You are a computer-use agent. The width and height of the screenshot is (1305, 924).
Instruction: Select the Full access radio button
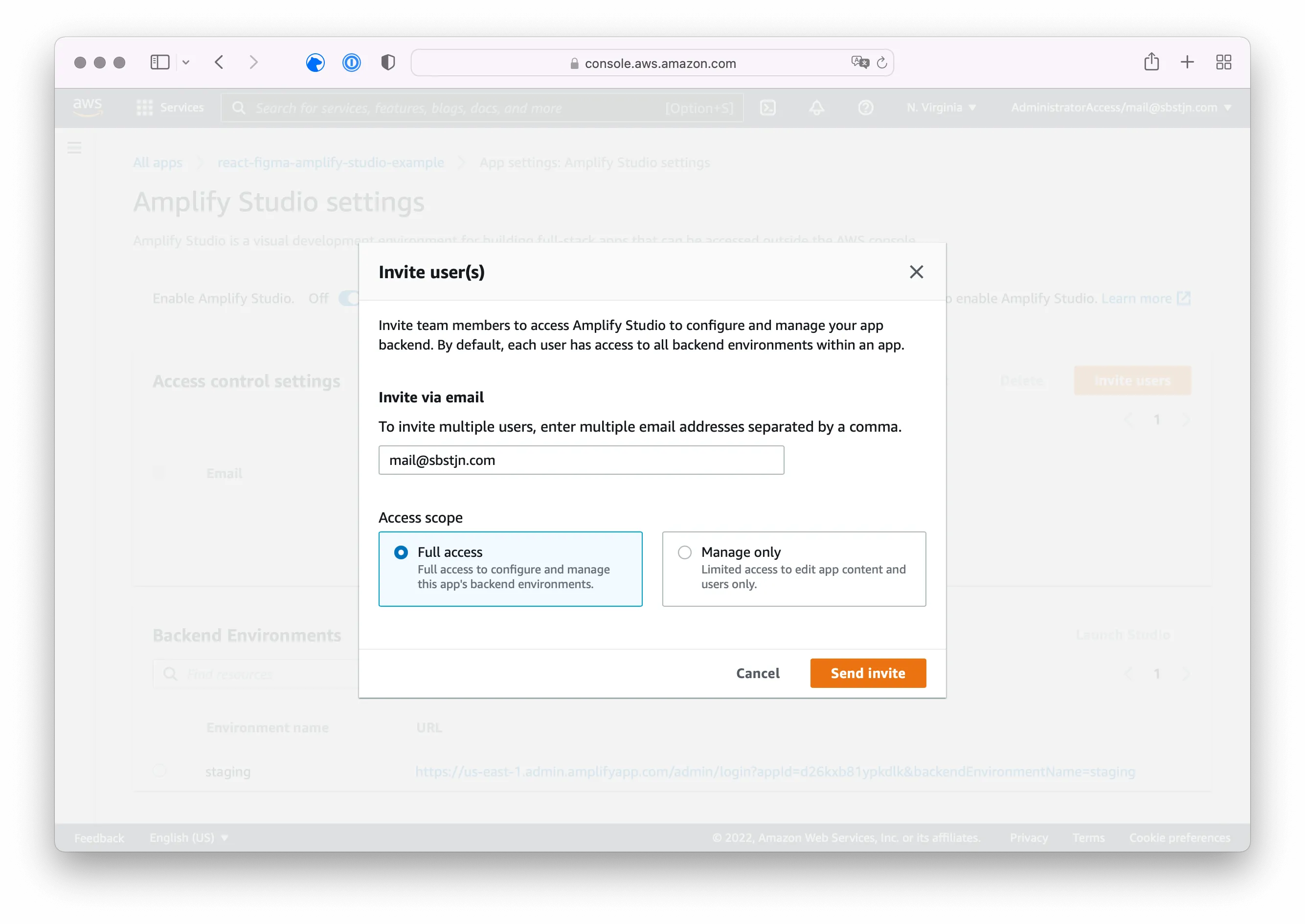(401, 552)
